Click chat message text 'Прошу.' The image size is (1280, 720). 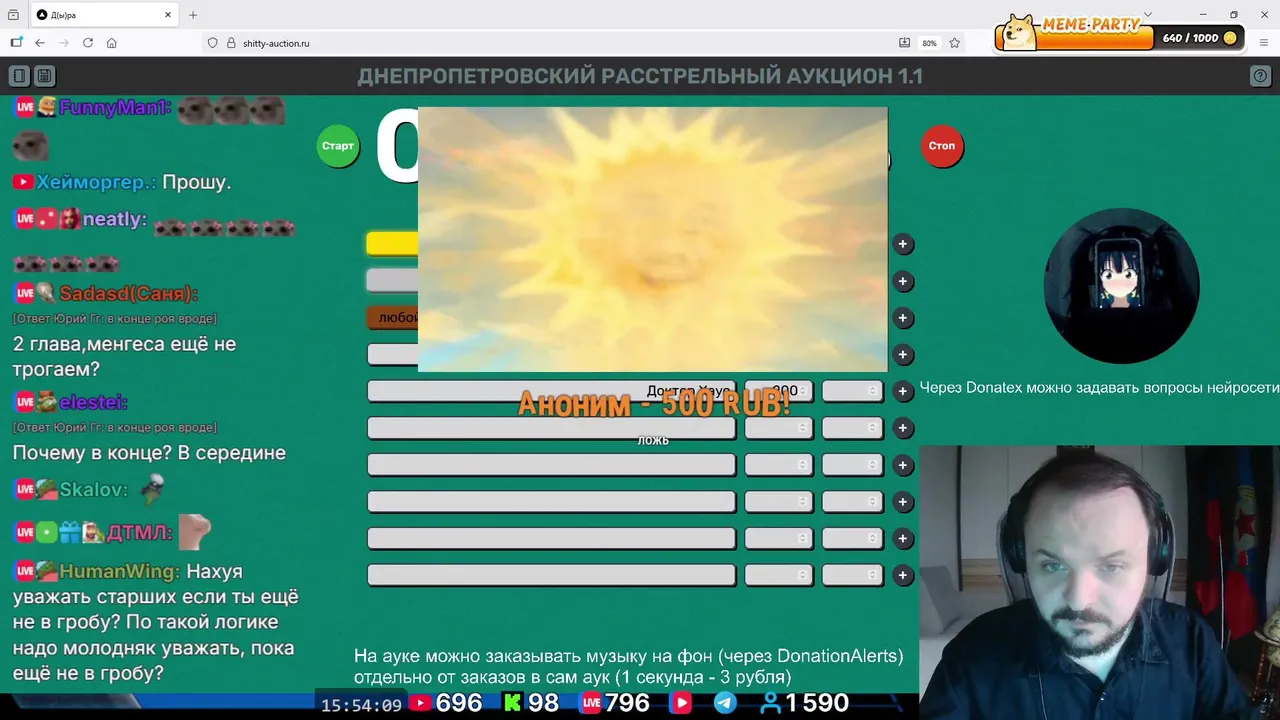(x=196, y=182)
